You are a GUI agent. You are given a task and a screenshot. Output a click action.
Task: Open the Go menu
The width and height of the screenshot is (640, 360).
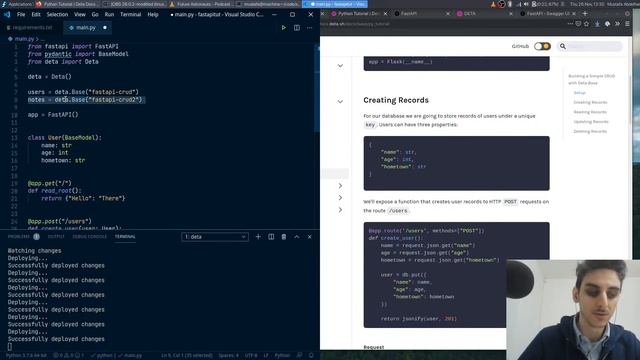95,14
